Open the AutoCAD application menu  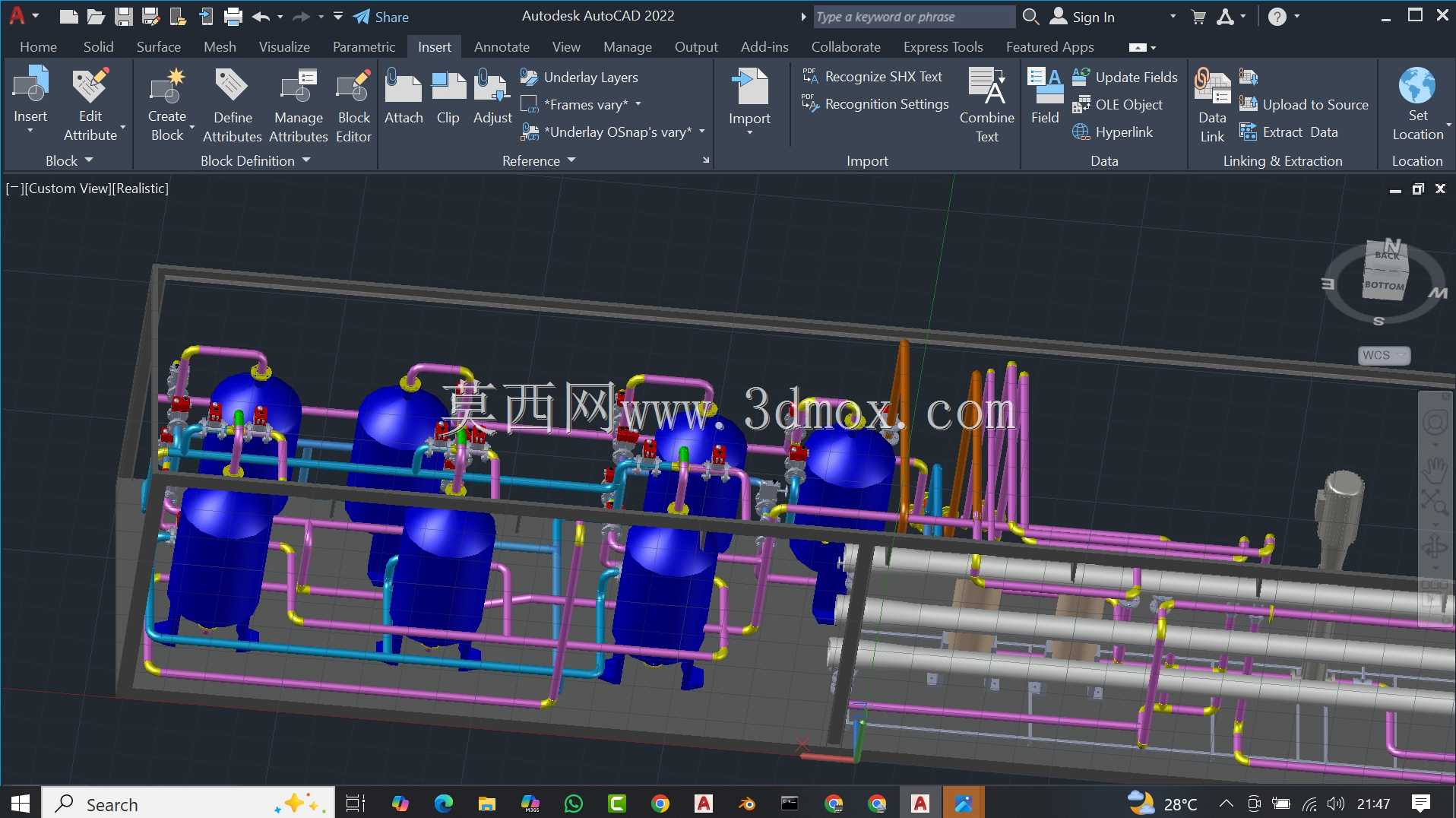[23, 16]
